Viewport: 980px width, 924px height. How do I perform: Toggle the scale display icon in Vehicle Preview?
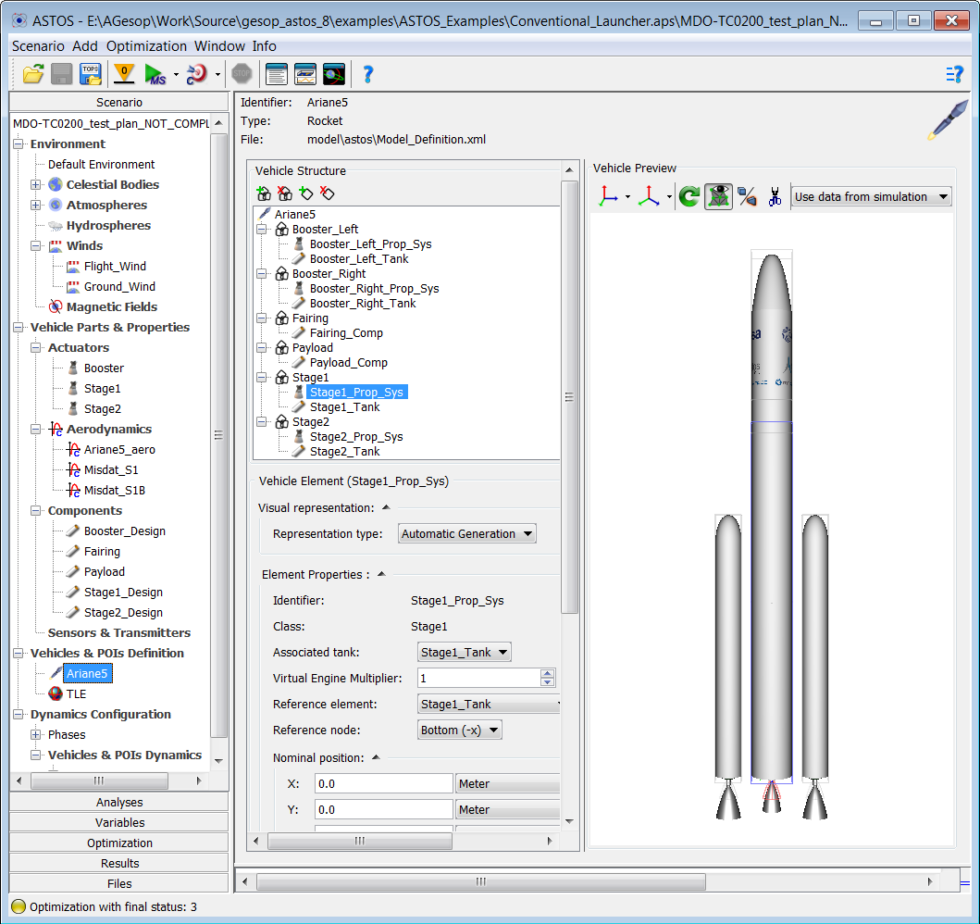746,196
